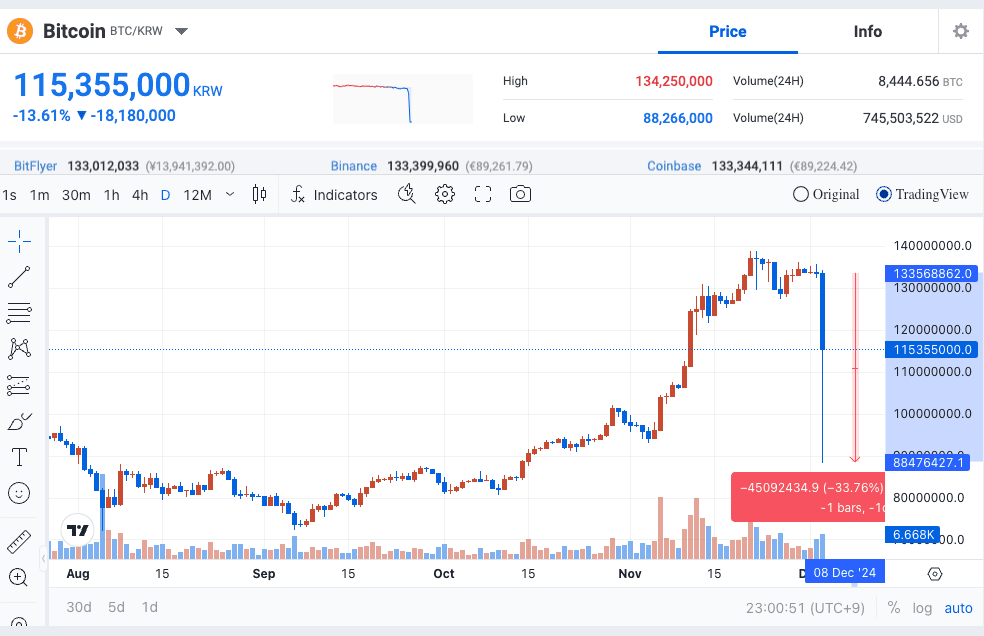
Task: Select the ruler measure tool
Action: coord(19,542)
